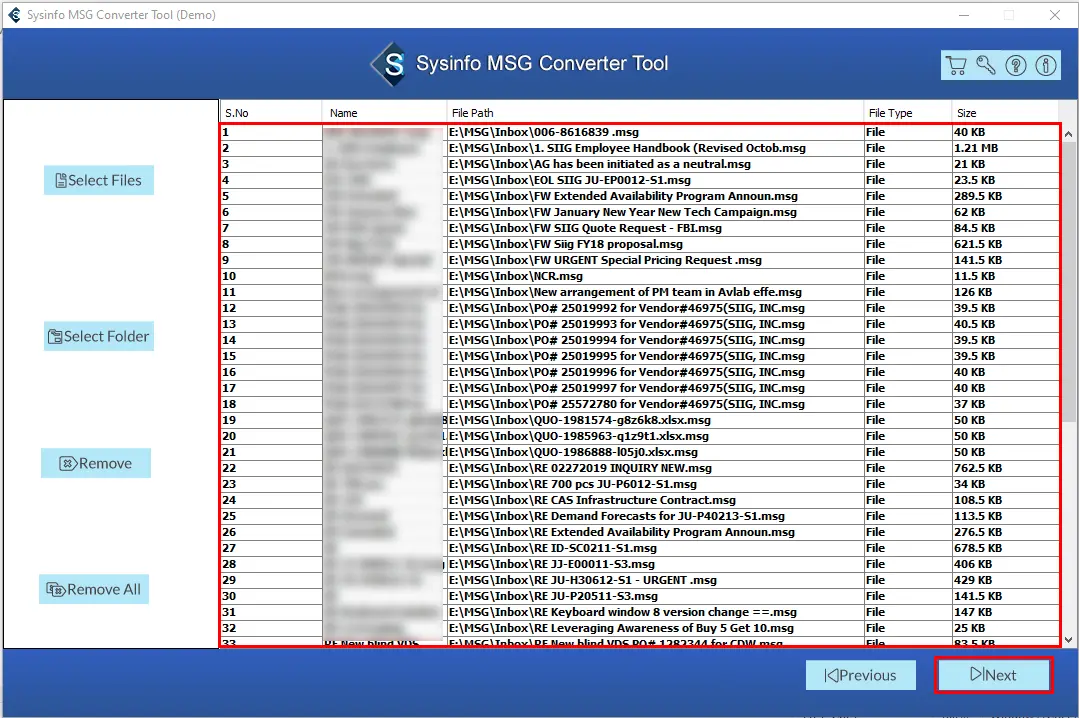The width and height of the screenshot is (1079, 718).
Task: Click the Select Files button
Action: pyautogui.click(x=98, y=181)
